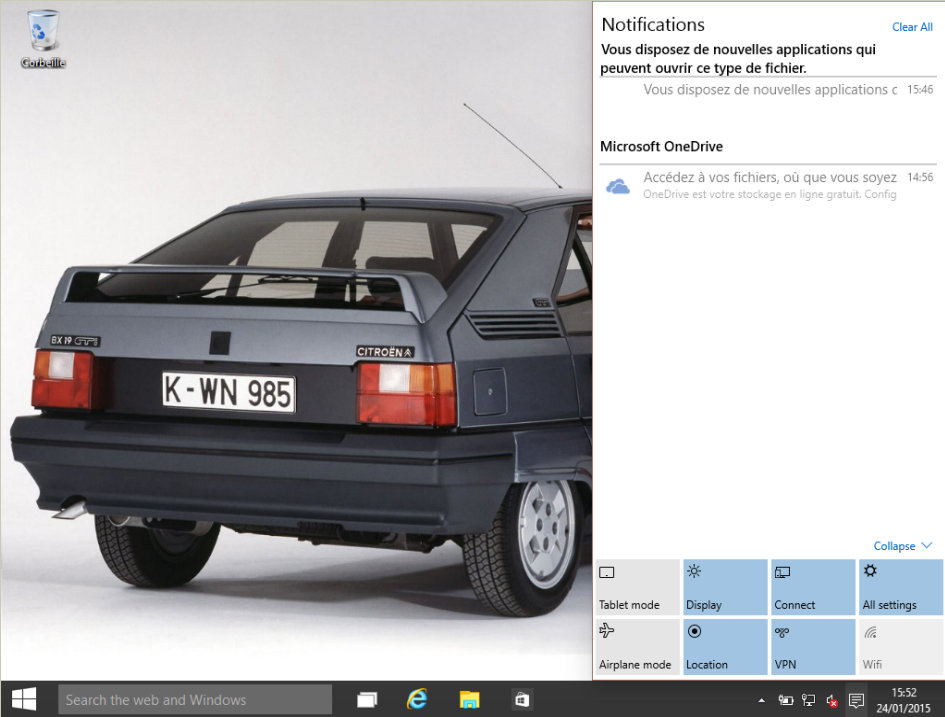Viewport: 945px width, 717px height.
Task: Toggle the Wifi quick action tile
Action: (900, 647)
